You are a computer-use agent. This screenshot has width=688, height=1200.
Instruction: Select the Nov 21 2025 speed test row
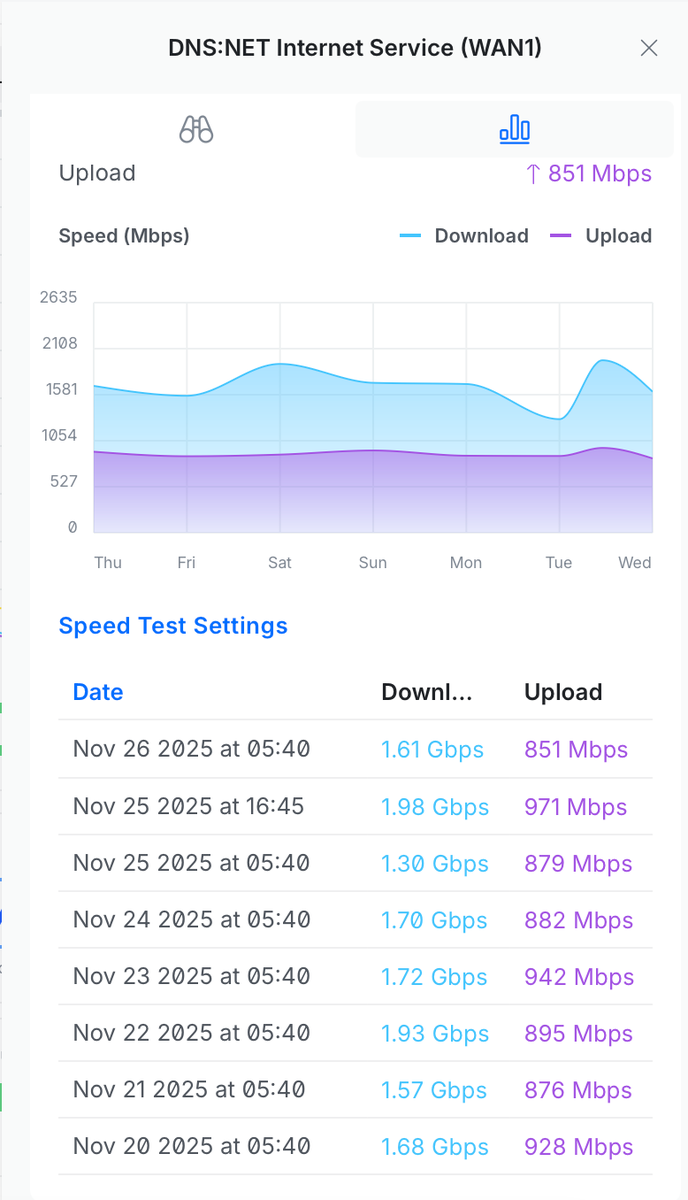(355, 1090)
